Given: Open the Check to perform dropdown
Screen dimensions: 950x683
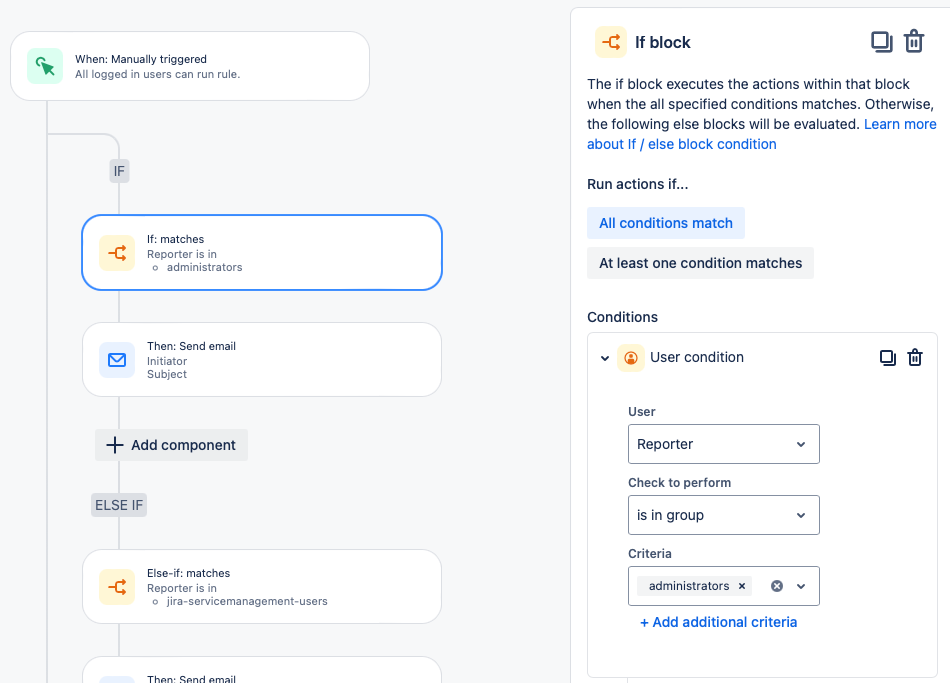Looking at the screenshot, I should (x=723, y=515).
